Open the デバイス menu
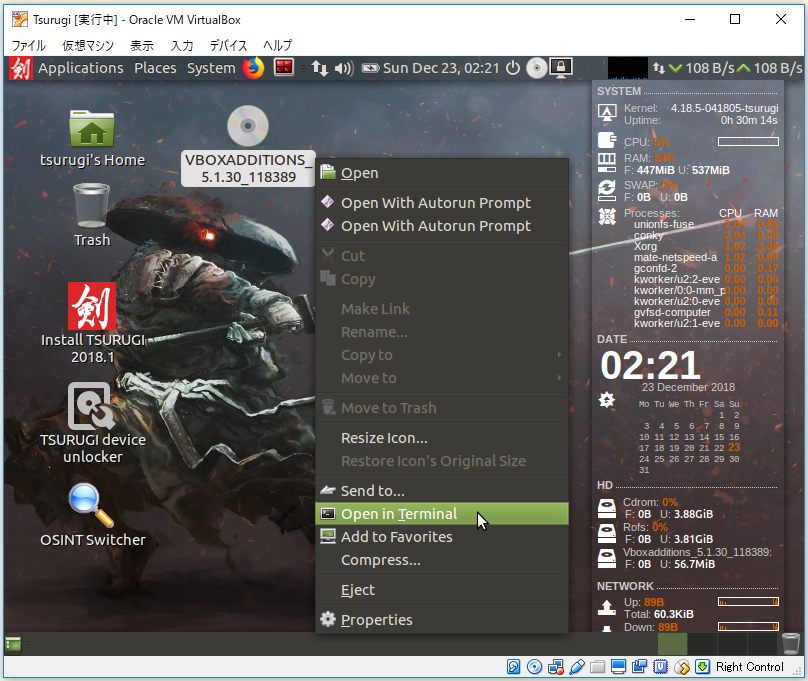Screen dimensions: 808x681 (x=228, y=45)
